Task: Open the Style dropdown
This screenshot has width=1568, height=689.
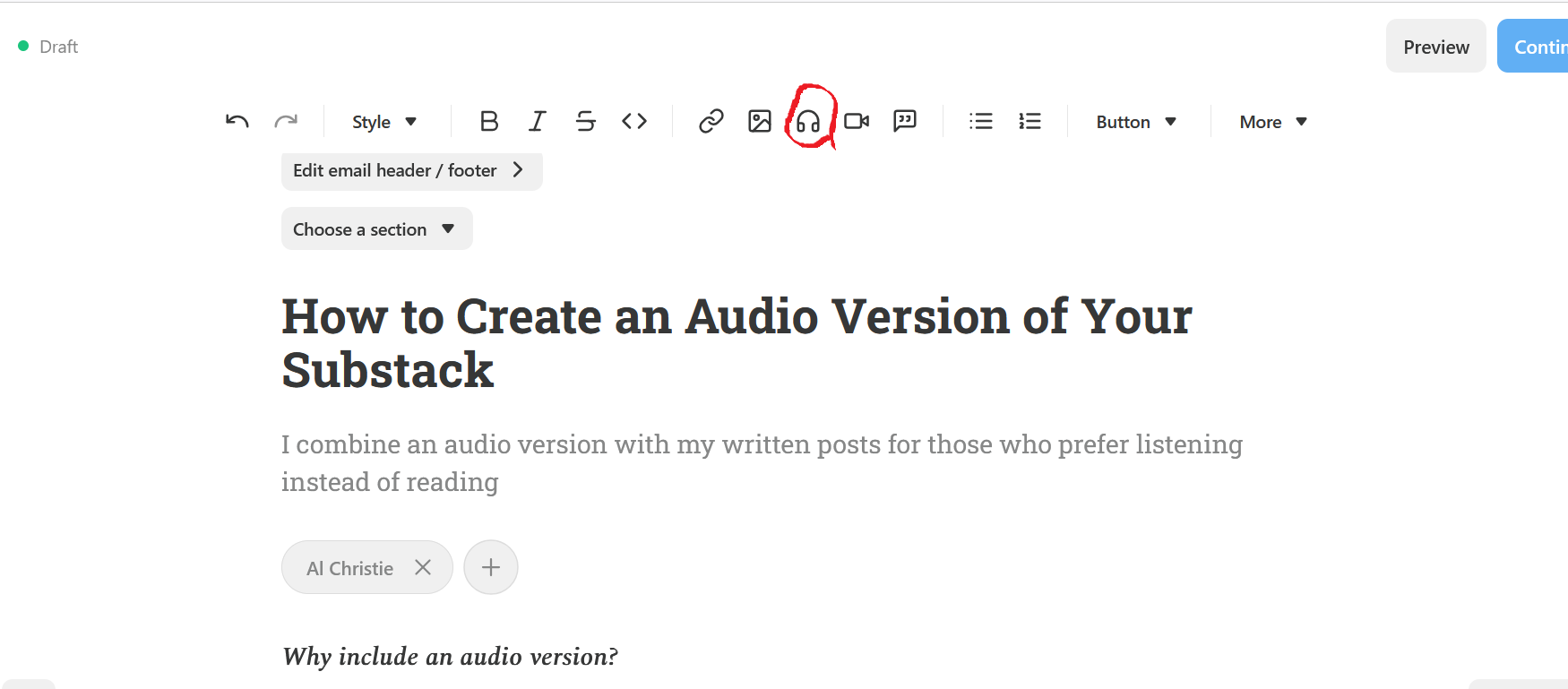Action: 384,122
